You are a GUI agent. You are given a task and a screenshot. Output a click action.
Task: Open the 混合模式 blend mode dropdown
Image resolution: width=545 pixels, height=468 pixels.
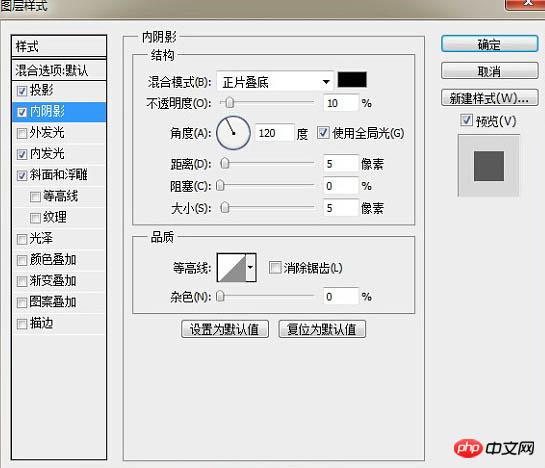[x=275, y=82]
